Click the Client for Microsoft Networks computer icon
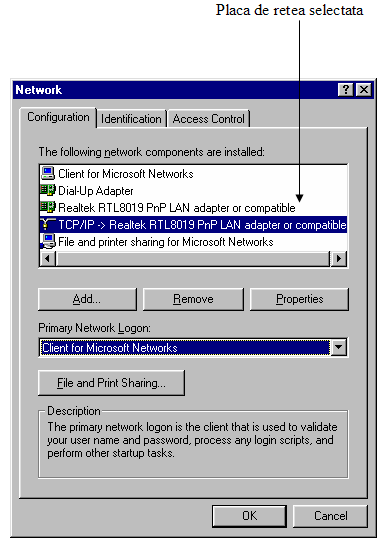390x547 pixels. click(48, 173)
